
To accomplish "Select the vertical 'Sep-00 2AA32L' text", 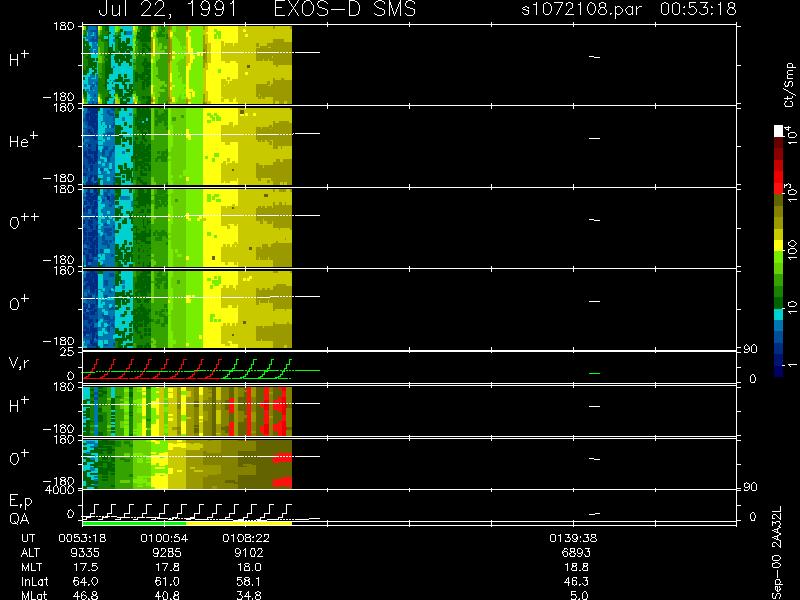I will click(x=777, y=554).
